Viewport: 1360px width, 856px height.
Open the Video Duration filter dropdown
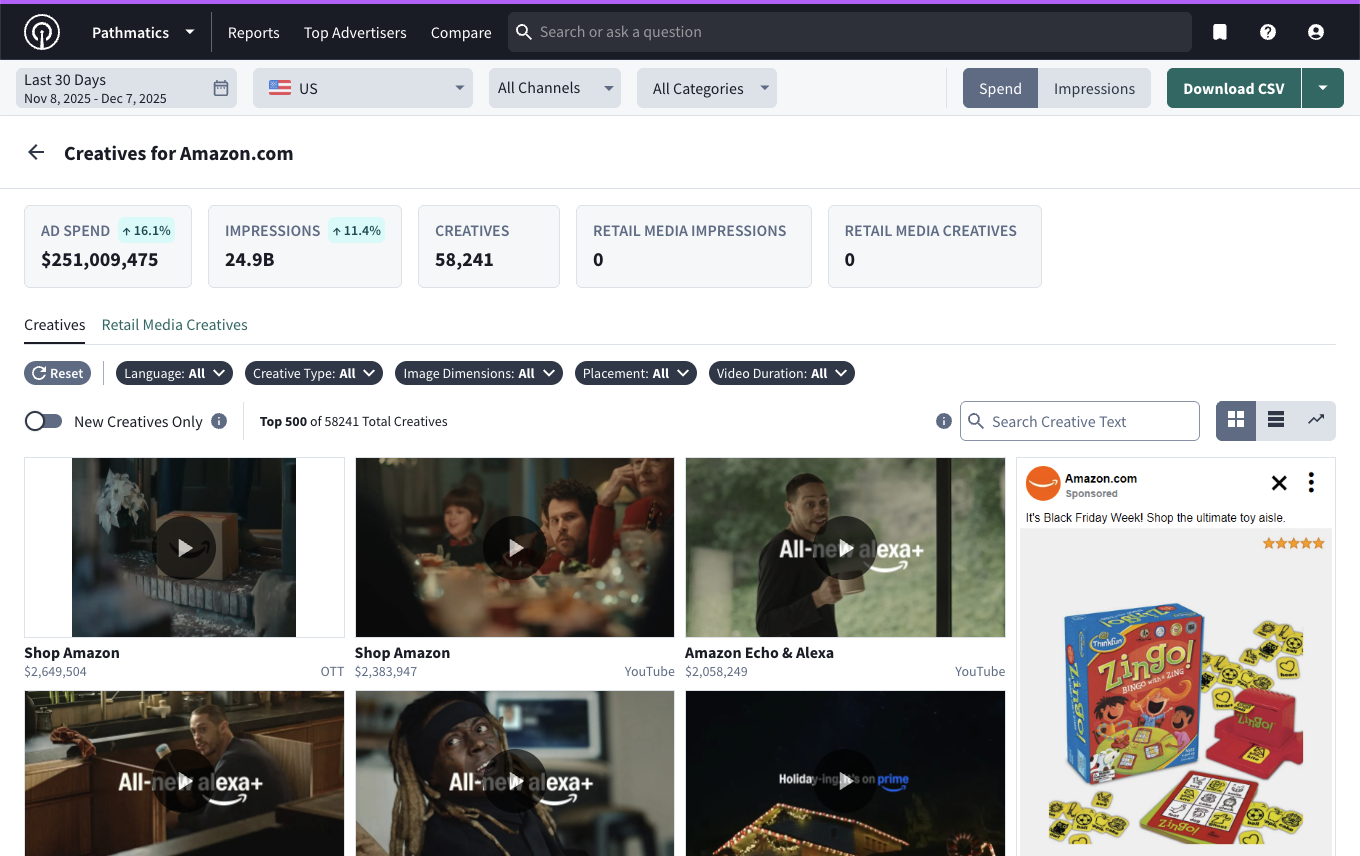click(782, 373)
